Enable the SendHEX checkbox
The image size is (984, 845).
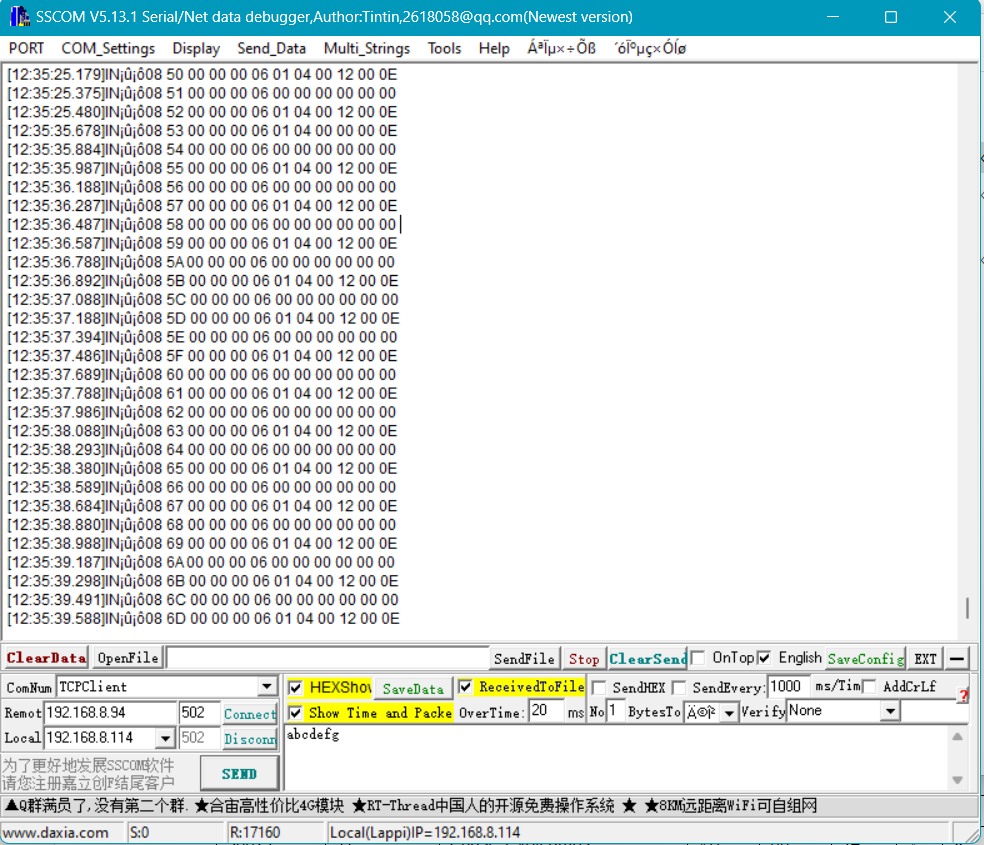point(599,687)
